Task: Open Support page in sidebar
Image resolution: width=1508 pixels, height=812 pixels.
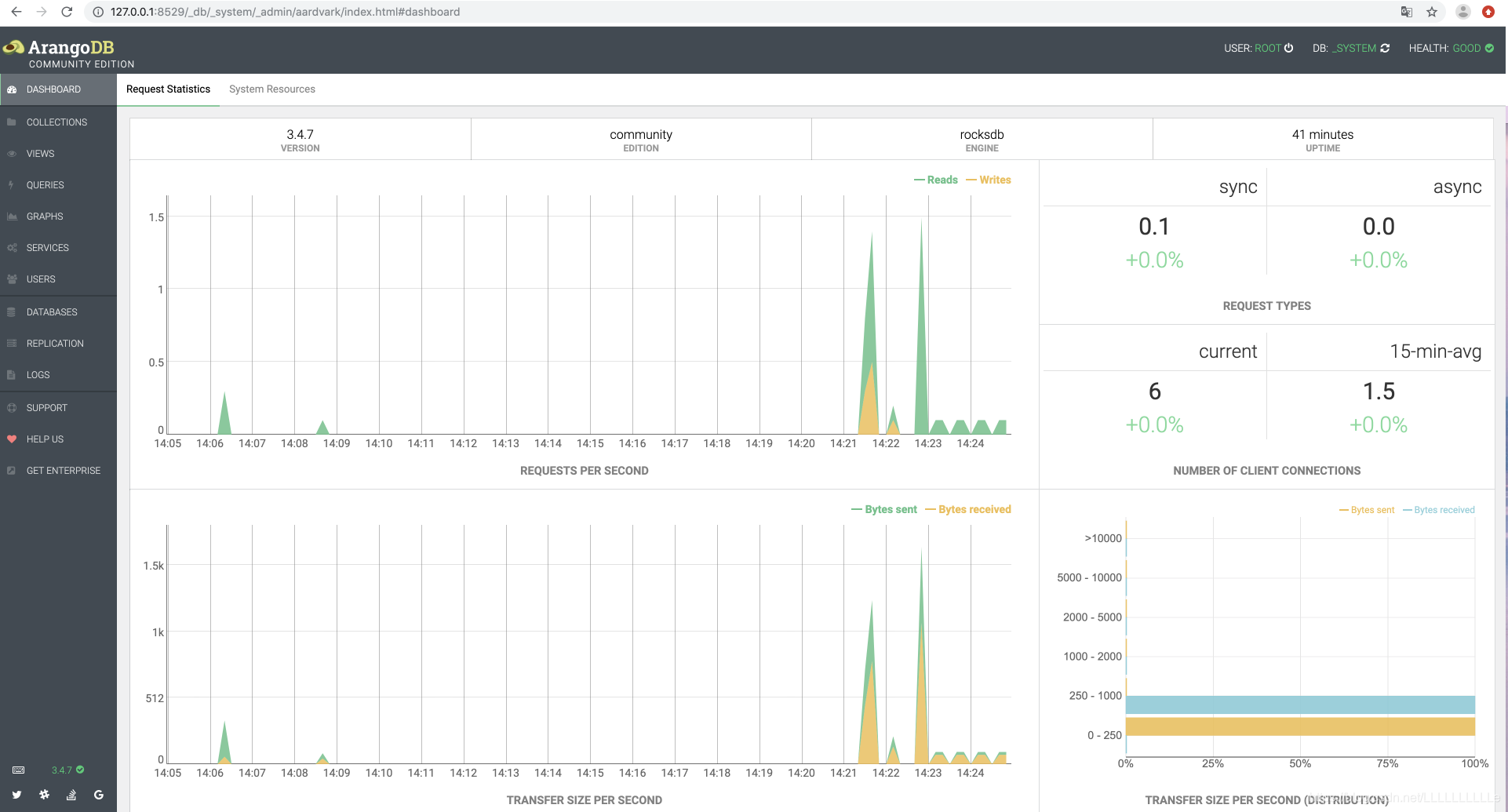Action: 58,408
